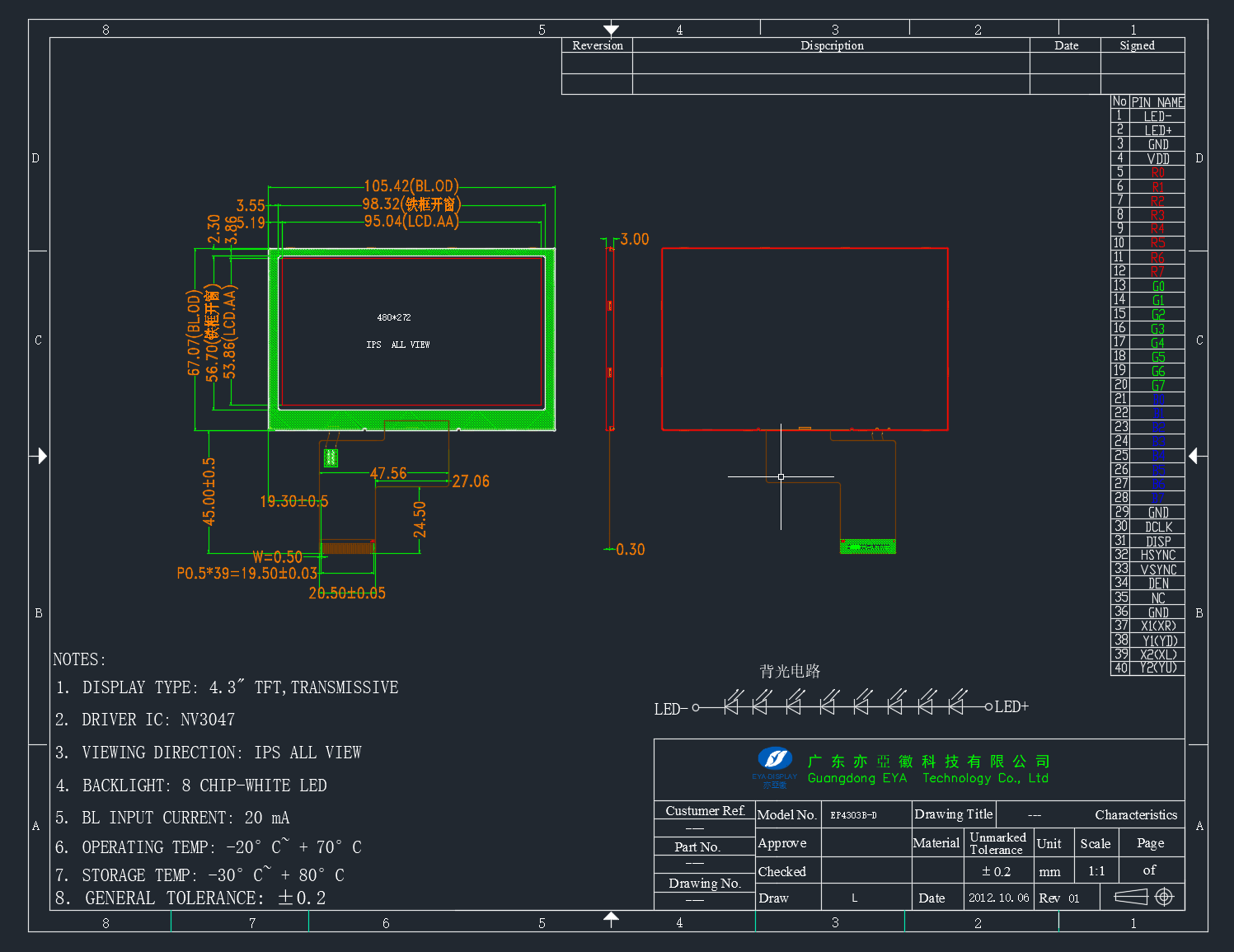This screenshot has width=1234, height=952.
Task: Click the VSYNC pin name cell
Action: click(1157, 569)
